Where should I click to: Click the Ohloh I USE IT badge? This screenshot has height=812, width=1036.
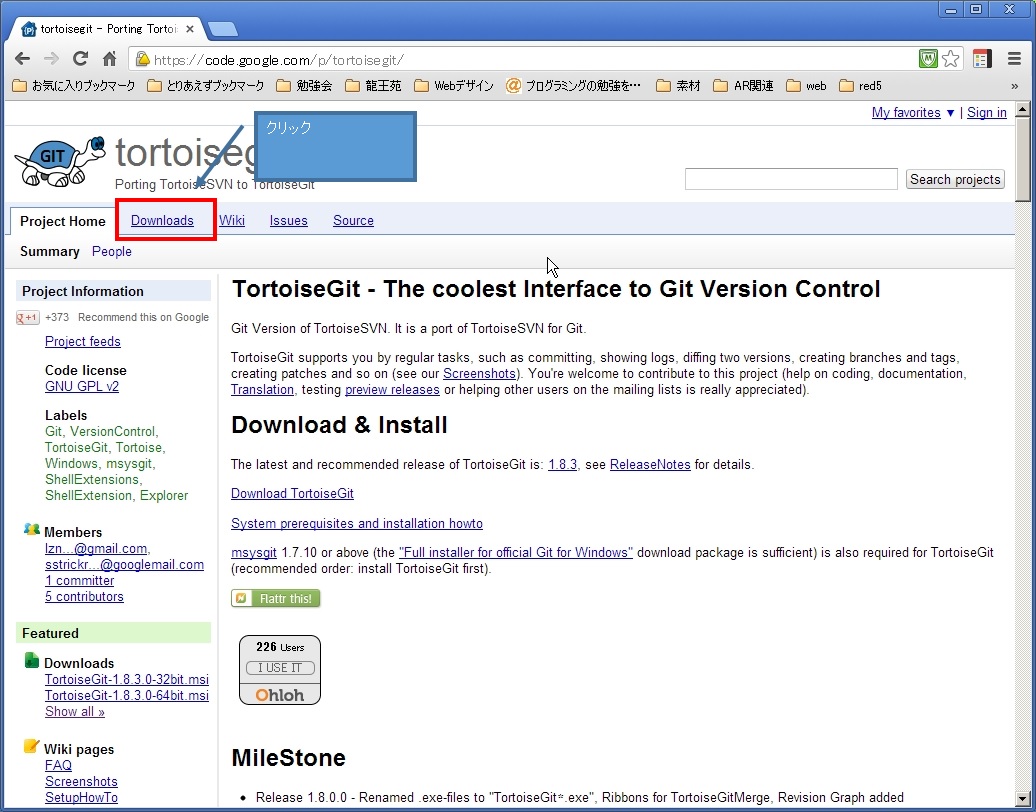tap(280, 668)
